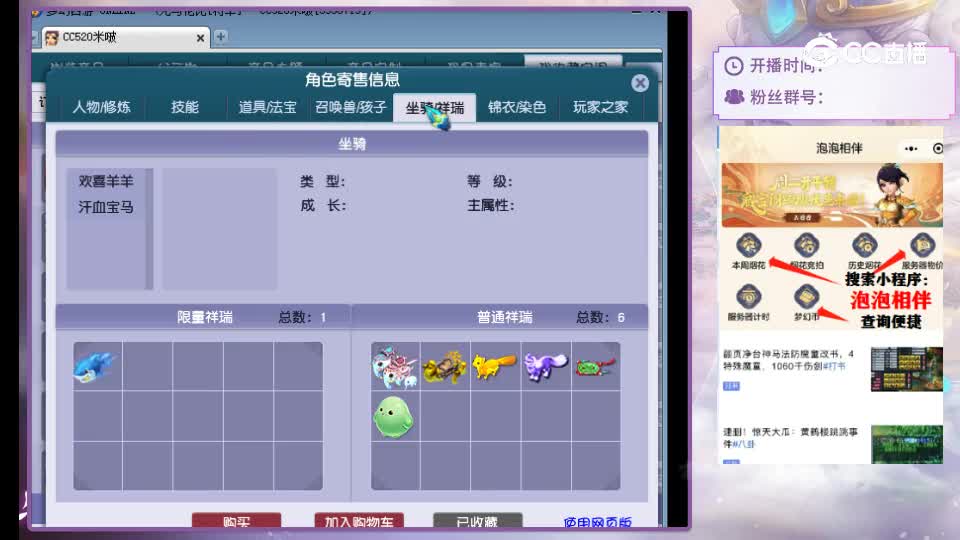Switch to the 锦衣/染色 tab
The width and height of the screenshot is (960, 540).
click(x=517, y=107)
